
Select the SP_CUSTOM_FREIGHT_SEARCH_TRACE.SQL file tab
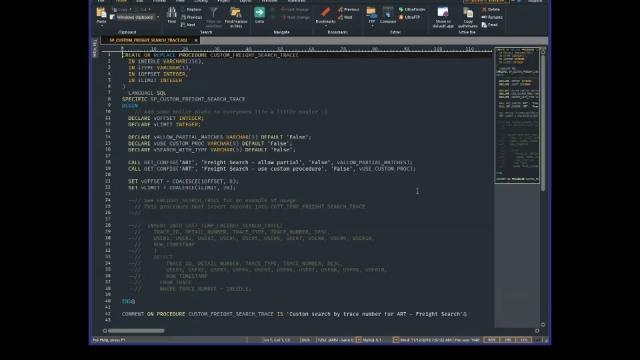pos(148,40)
